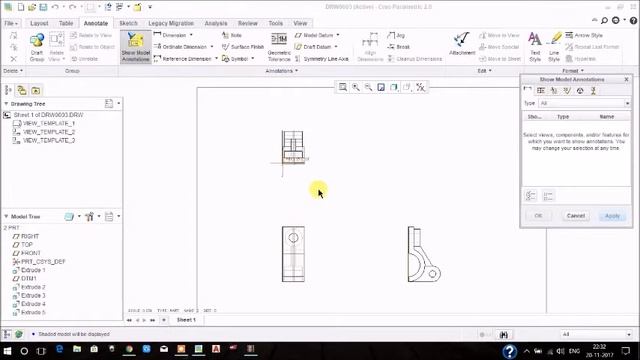Save the drawing from quick access toolbar
Viewport: 640px width, 360px height.
coord(43,7)
